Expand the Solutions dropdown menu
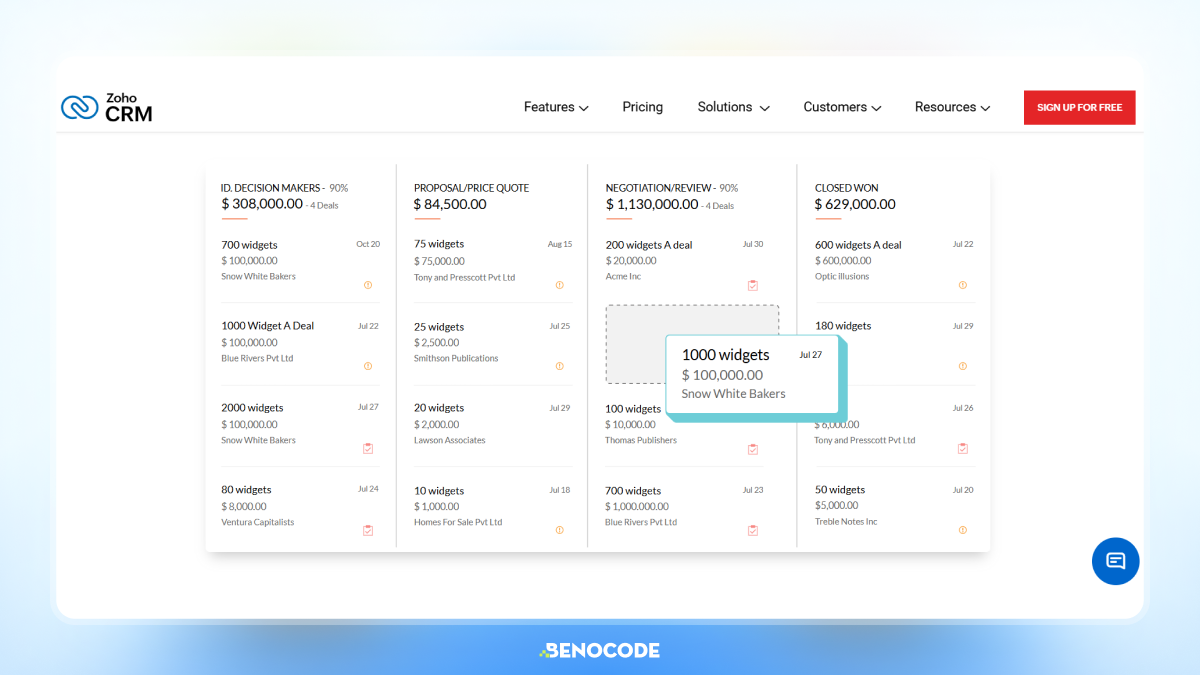 click(x=733, y=107)
